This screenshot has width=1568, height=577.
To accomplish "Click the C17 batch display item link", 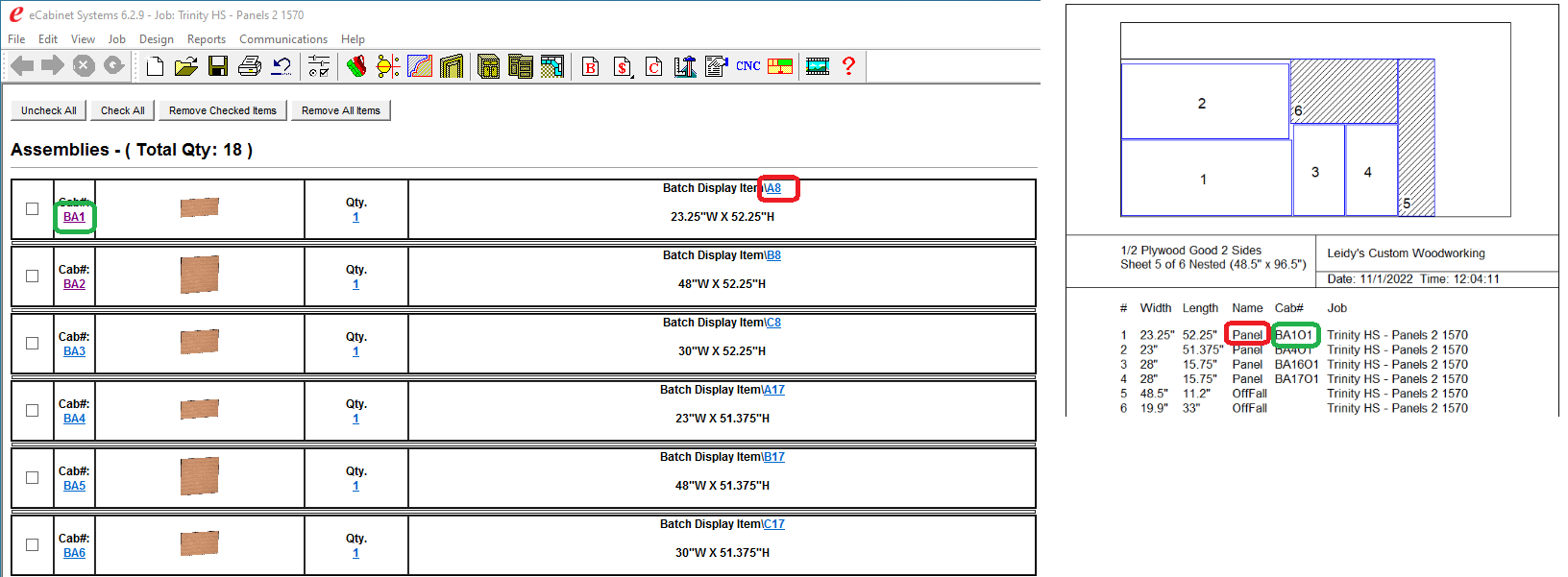I will pos(774,524).
